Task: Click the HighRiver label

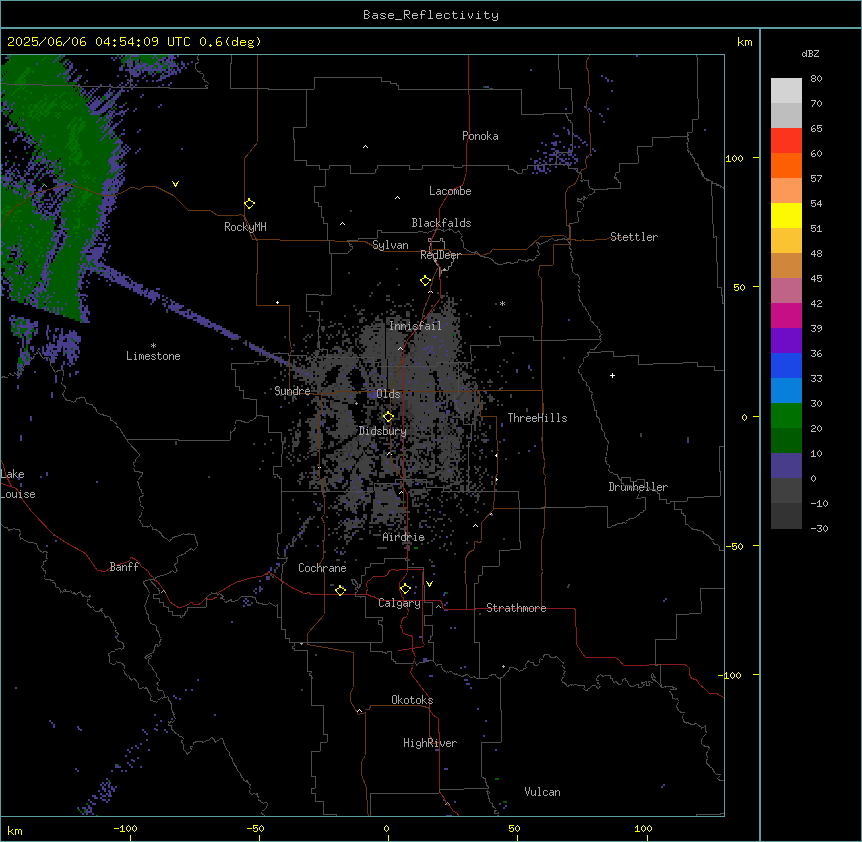Action: 430,743
